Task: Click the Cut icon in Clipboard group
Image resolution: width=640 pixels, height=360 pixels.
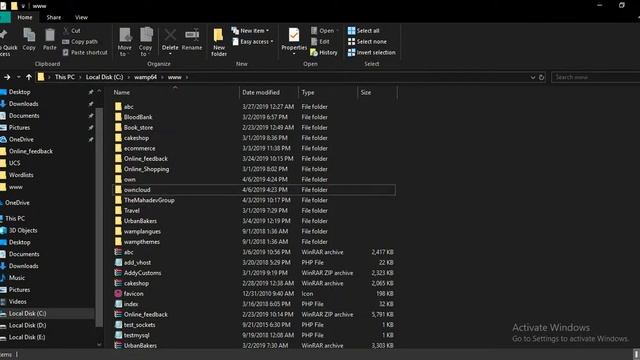Action: pos(66,31)
